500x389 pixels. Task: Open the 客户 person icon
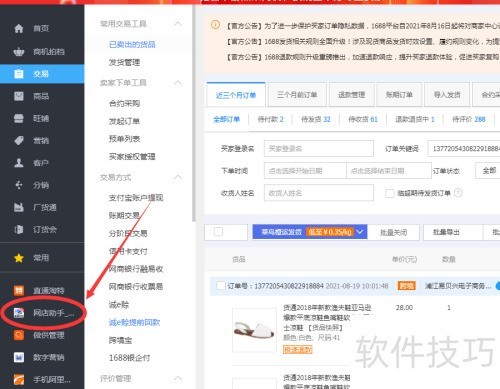(19, 163)
